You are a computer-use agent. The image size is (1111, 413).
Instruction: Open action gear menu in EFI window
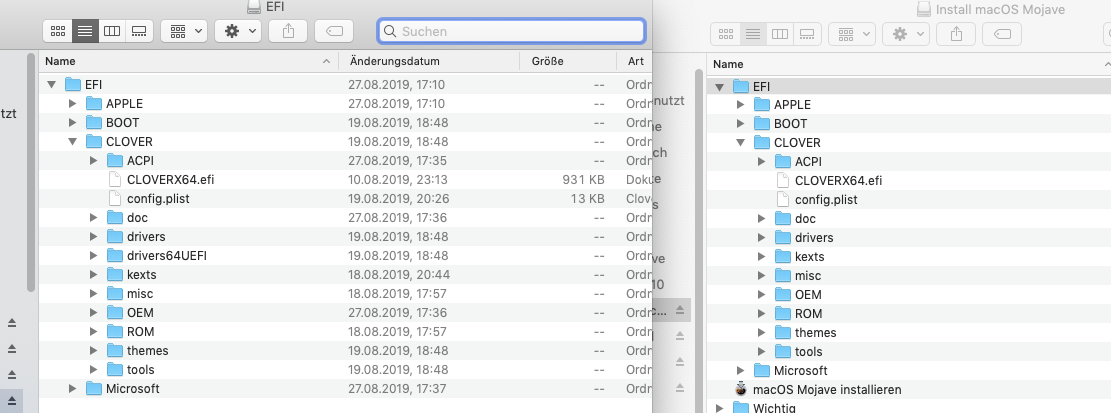[238, 31]
